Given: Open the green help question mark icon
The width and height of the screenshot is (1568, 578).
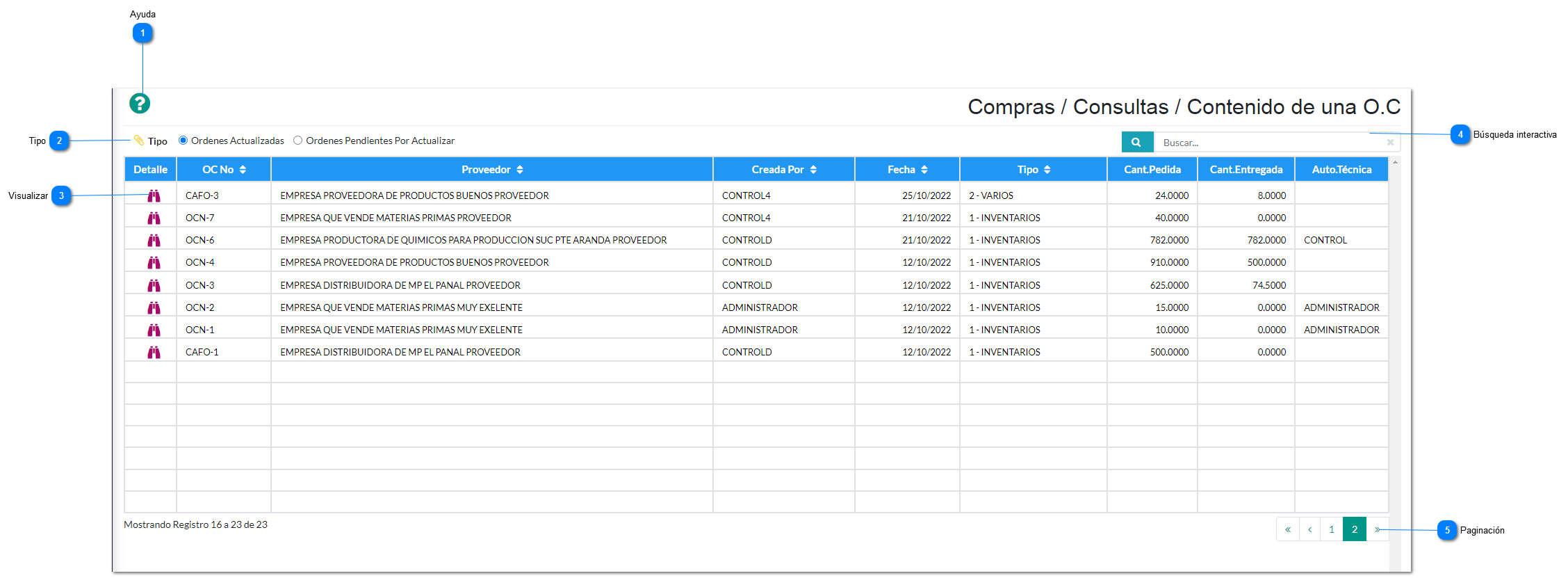Looking at the screenshot, I should [x=140, y=104].
